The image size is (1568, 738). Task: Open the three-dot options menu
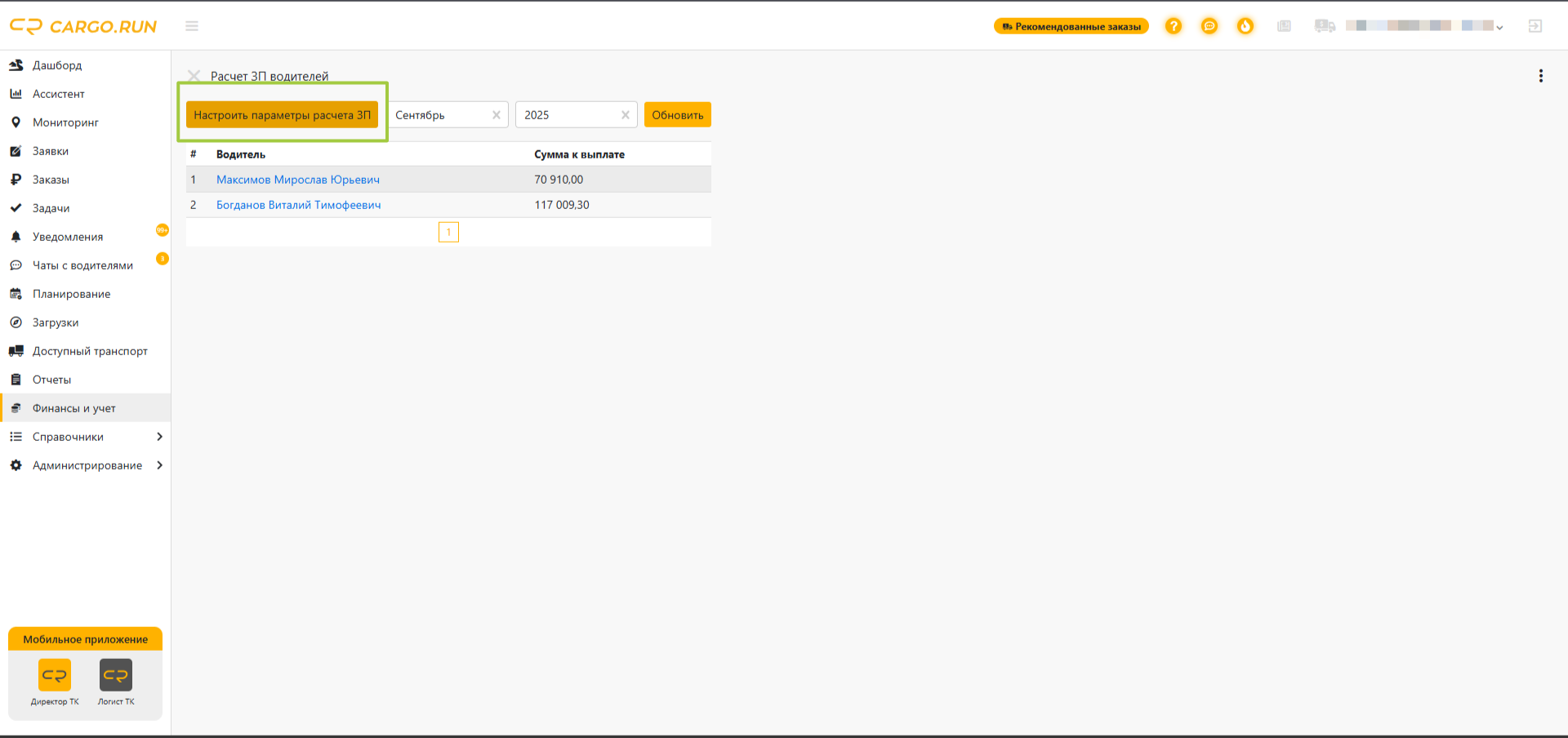(x=1541, y=76)
